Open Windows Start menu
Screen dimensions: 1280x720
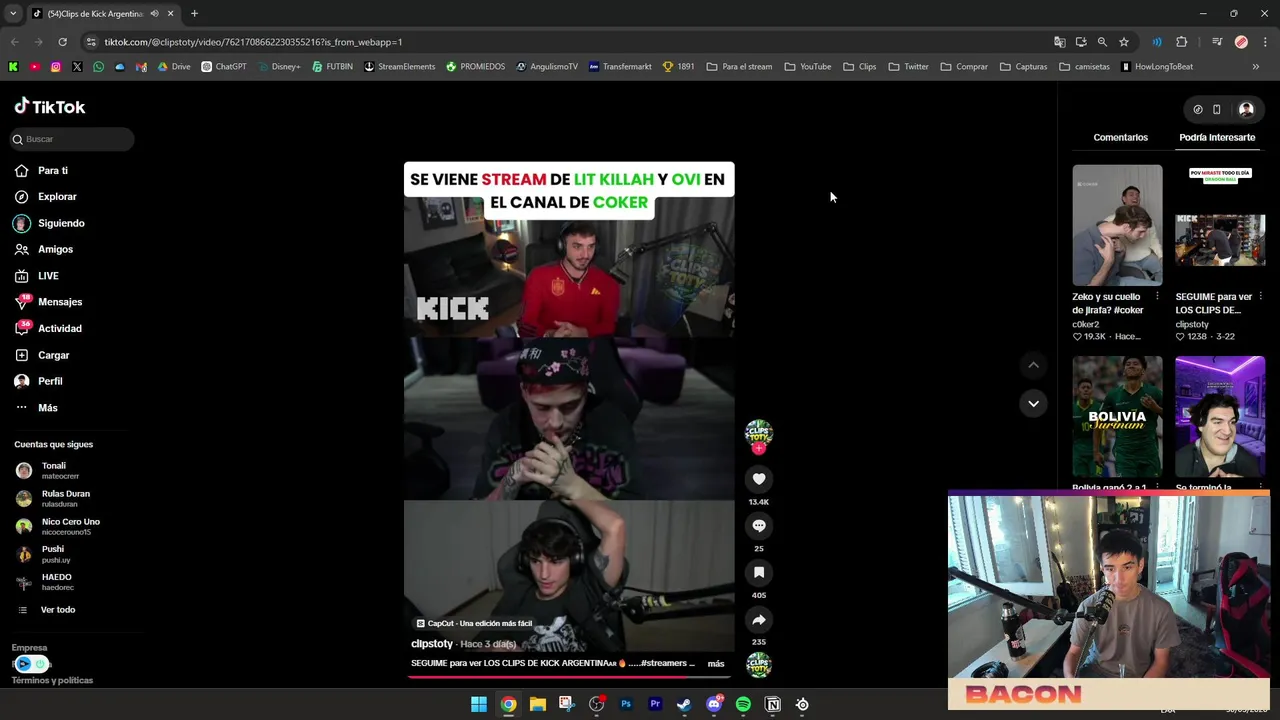[479, 704]
